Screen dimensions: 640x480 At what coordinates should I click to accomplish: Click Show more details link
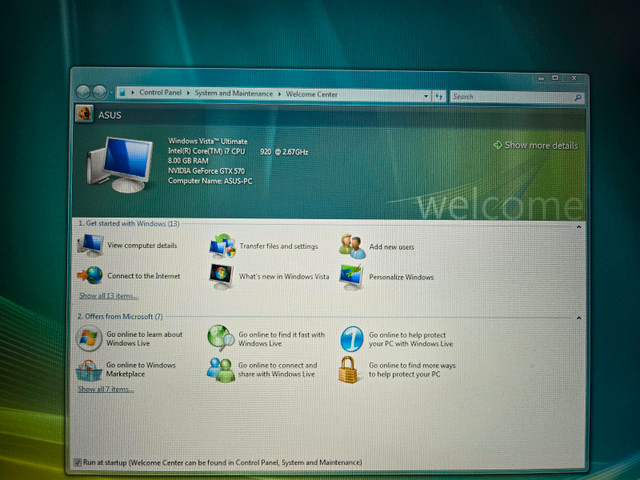[541, 145]
